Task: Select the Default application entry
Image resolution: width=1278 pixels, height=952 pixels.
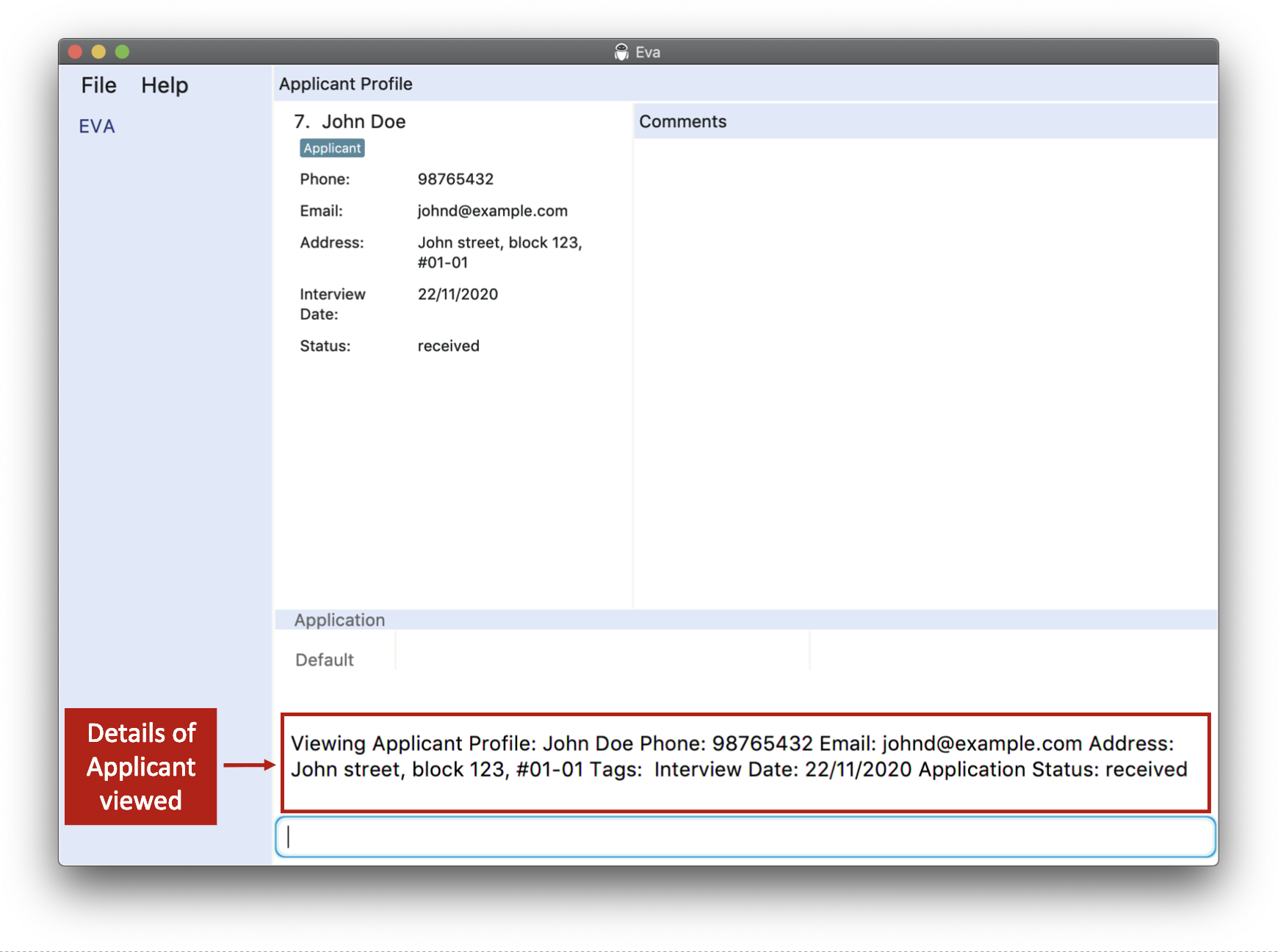Action: pyautogui.click(x=325, y=660)
